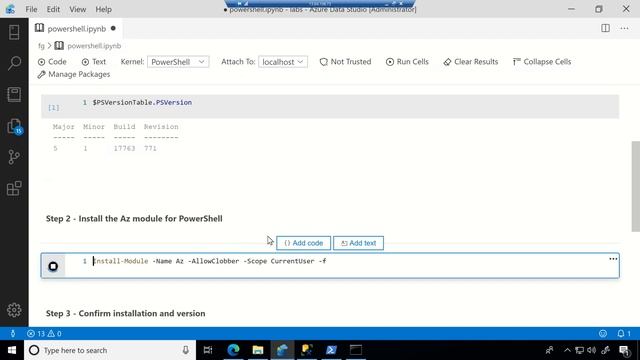Click the fg breadcrumb folder
640x360 pixels.
[41, 46]
